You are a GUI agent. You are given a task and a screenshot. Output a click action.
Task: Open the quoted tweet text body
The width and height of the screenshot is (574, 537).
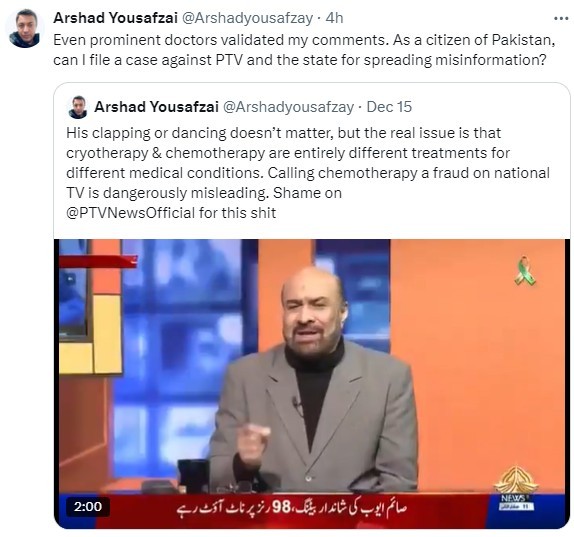click(x=308, y=173)
